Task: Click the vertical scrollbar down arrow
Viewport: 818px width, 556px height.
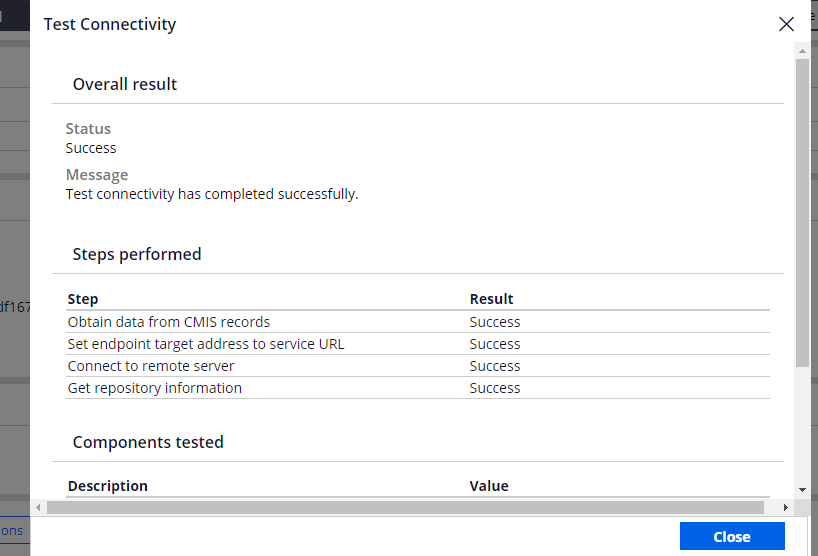Action: (x=802, y=489)
